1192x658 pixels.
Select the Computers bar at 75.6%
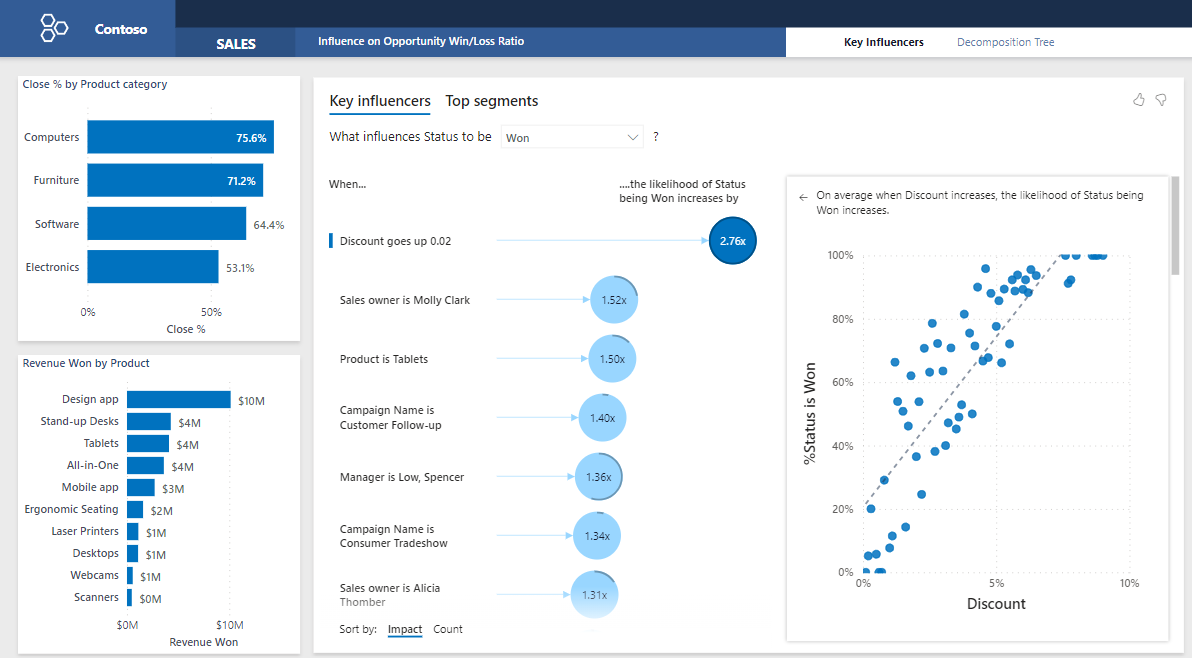[x=180, y=137]
